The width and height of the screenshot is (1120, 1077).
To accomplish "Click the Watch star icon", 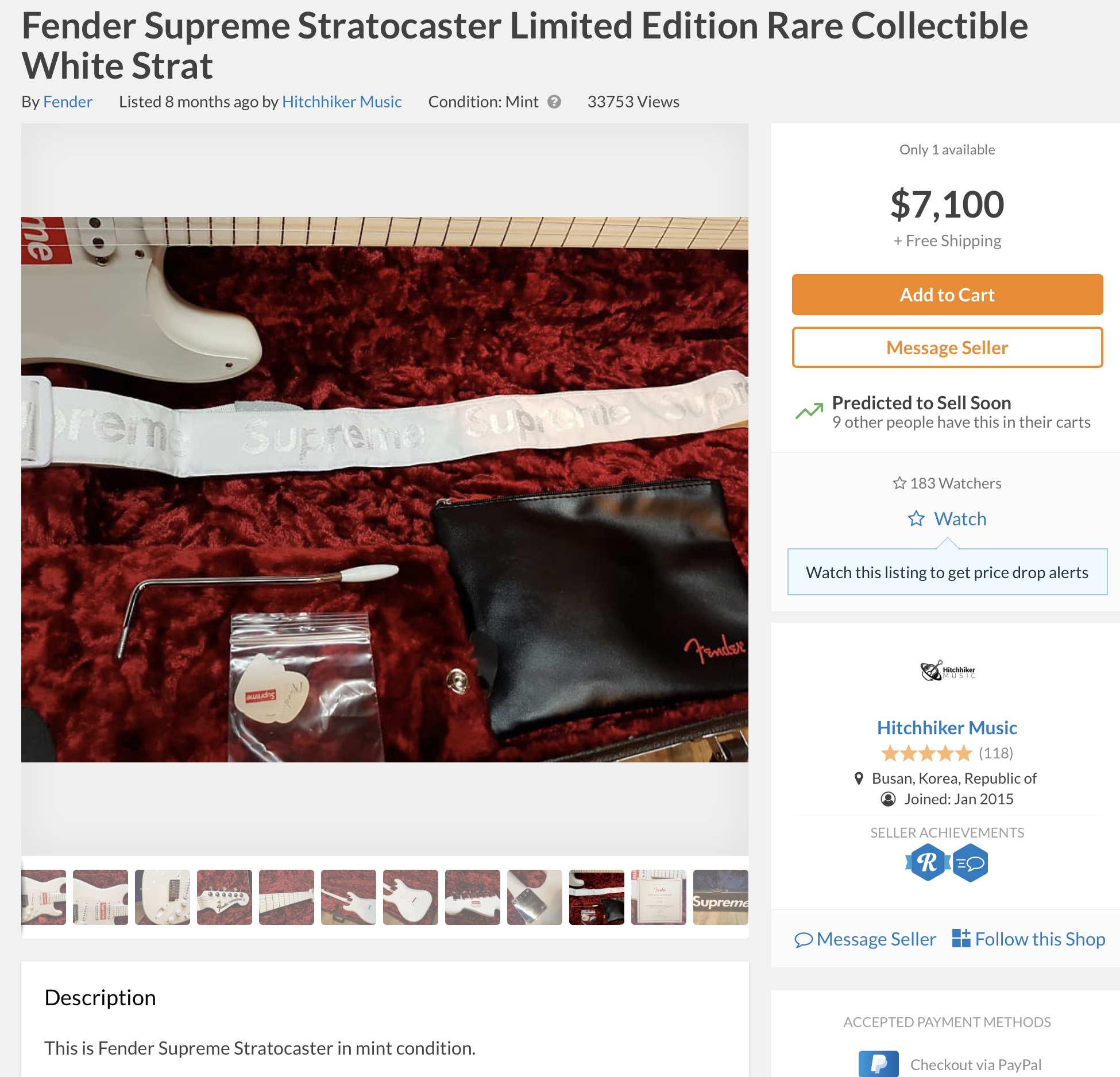I will [x=916, y=518].
